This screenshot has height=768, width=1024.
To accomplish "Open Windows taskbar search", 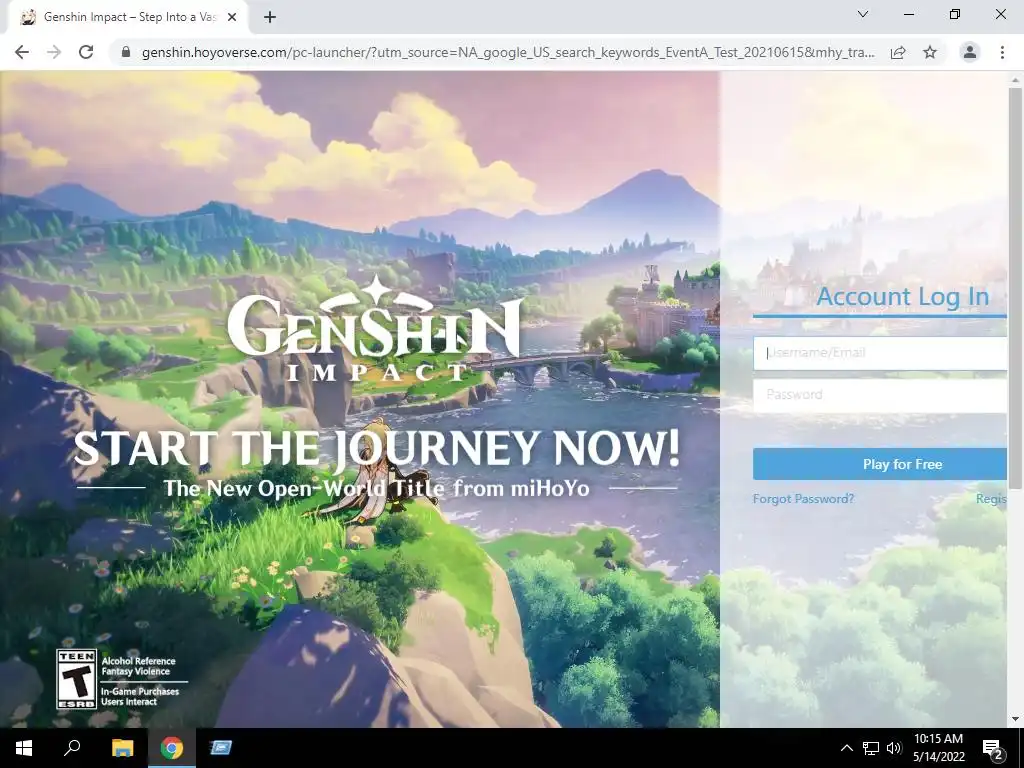I will tap(72, 748).
